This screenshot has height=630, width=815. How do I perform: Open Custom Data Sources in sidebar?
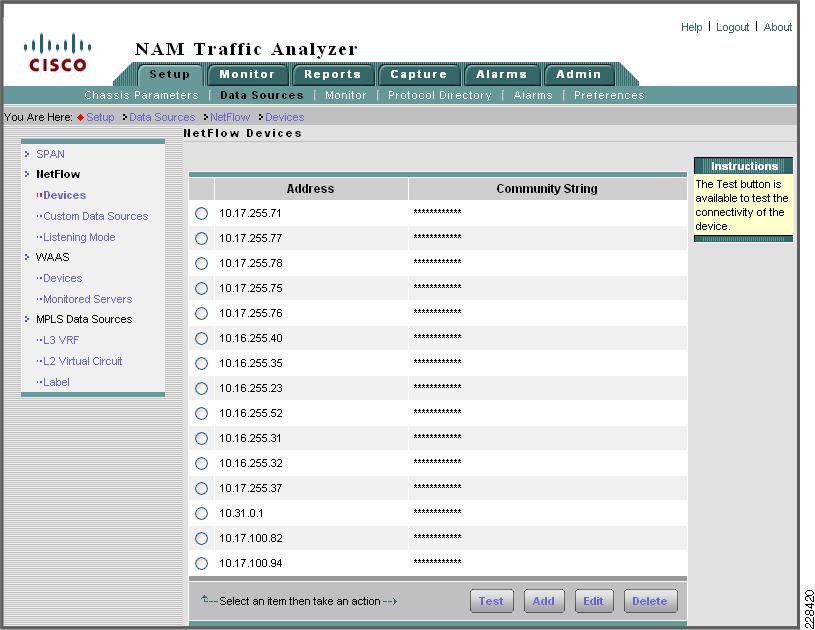pos(96,216)
